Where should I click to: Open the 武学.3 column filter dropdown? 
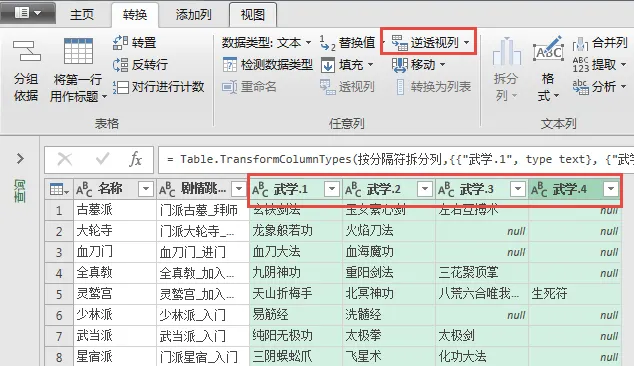pyautogui.click(x=518, y=189)
